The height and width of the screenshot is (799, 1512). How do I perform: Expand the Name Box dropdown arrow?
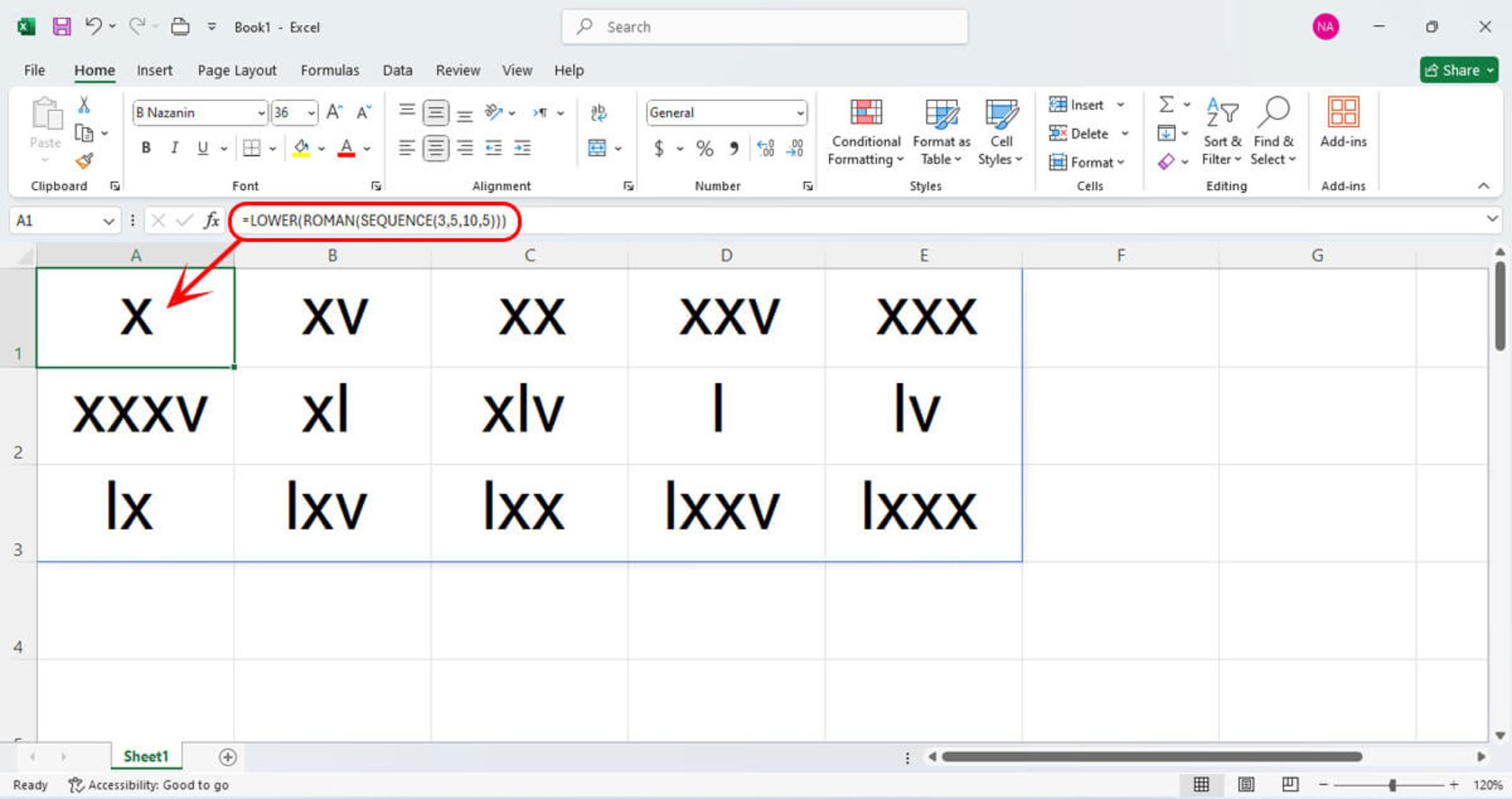tap(109, 221)
